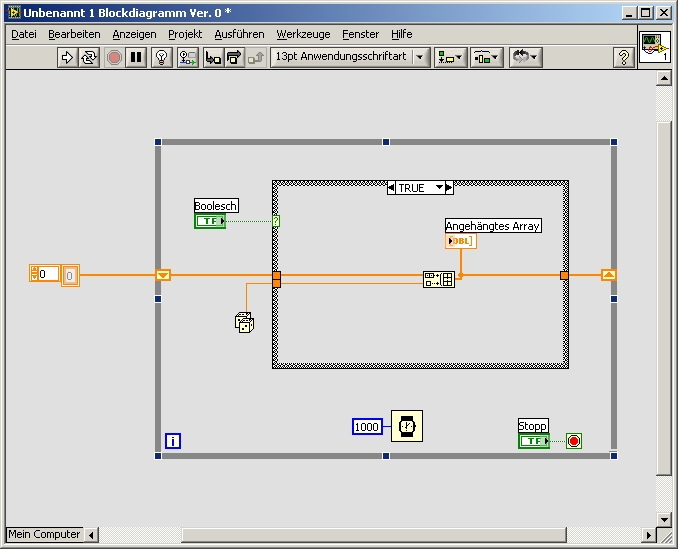
Task: Click the array constant index stepper
Action: pos(34,273)
